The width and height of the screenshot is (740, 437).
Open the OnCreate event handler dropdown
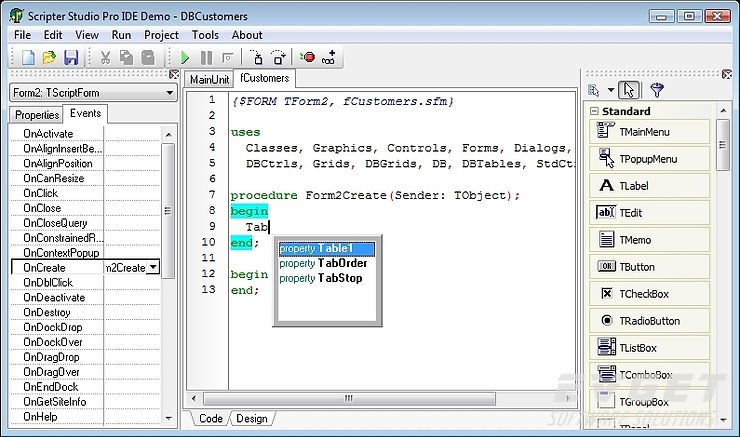[x=153, y=267]
